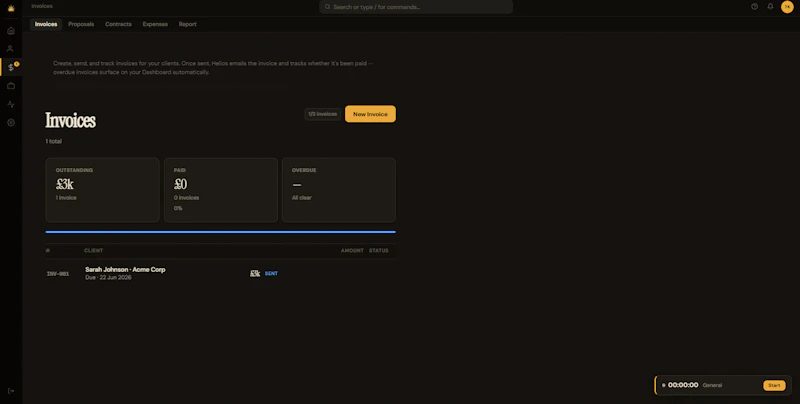Click the SENT status label

271,273
